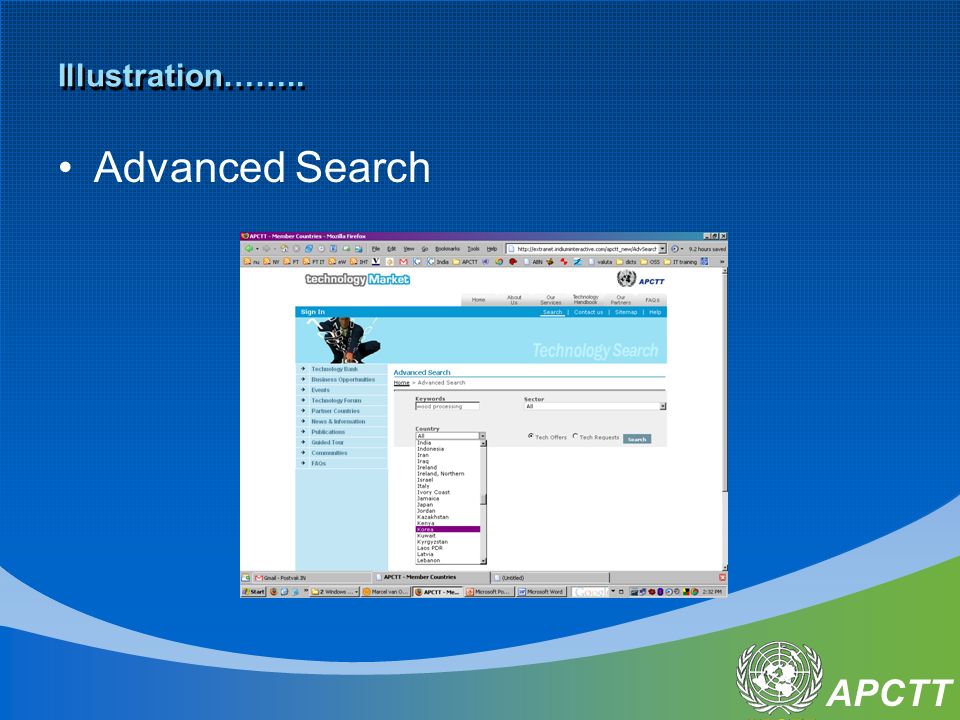Open the Help menu in Firefox

(x=492, y=249)
